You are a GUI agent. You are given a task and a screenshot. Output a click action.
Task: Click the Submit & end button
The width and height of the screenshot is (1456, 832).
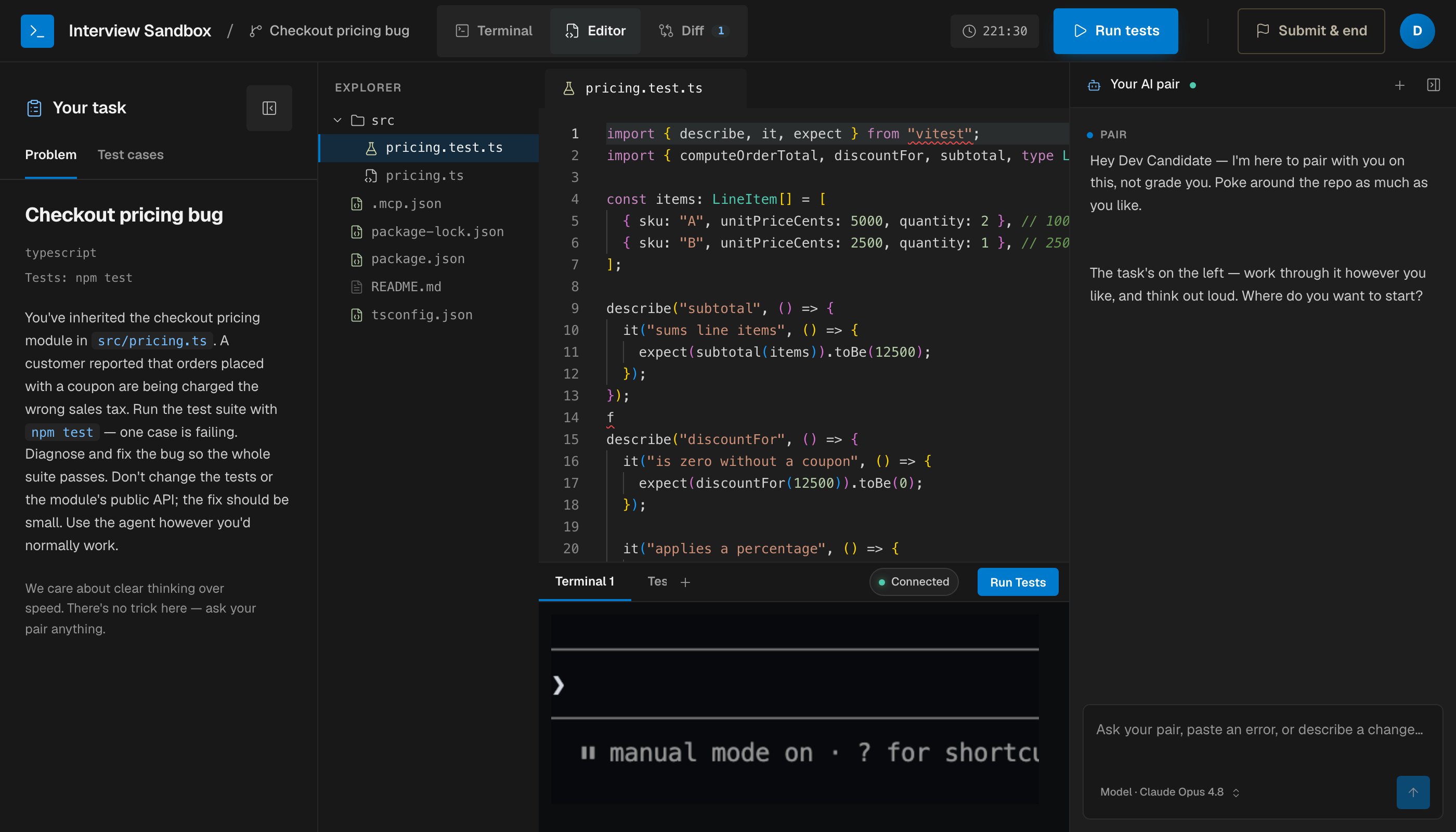(1311, 31)
